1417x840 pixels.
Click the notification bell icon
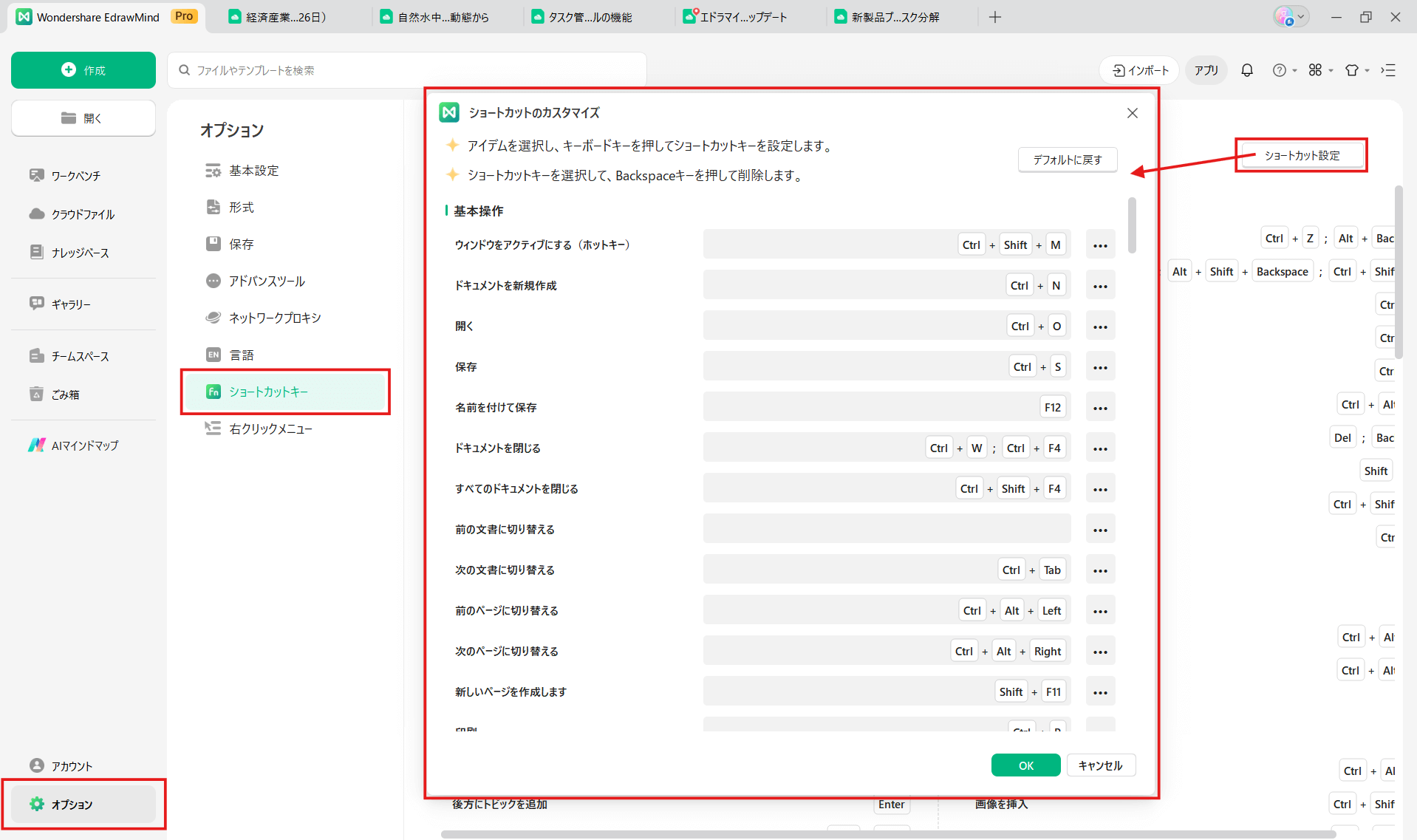click(x=1246, y=70)
